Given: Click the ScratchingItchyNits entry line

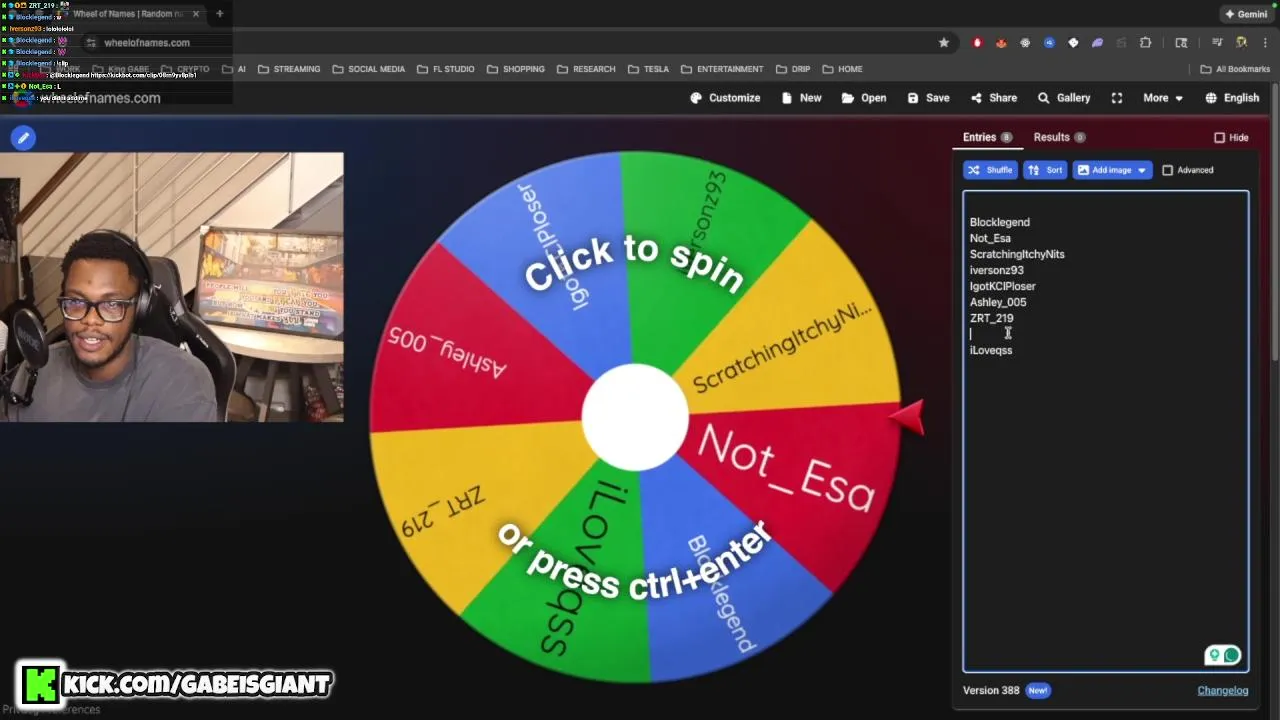Looking at the screenshot, I should 1017,254.
